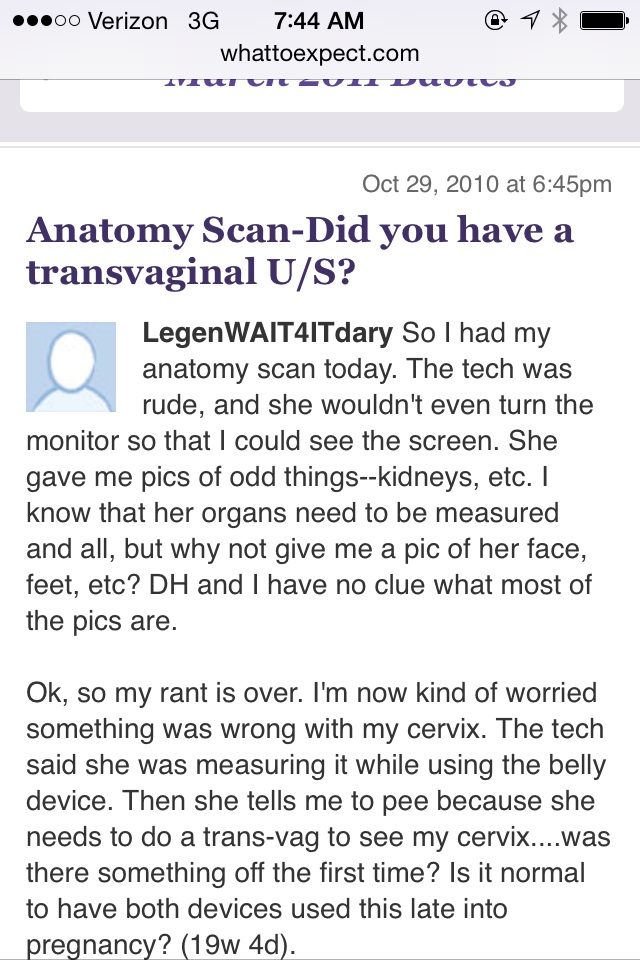
Task: Open the partially hidden March 2011 Babies heading
Action: click(x=340, y=80)
